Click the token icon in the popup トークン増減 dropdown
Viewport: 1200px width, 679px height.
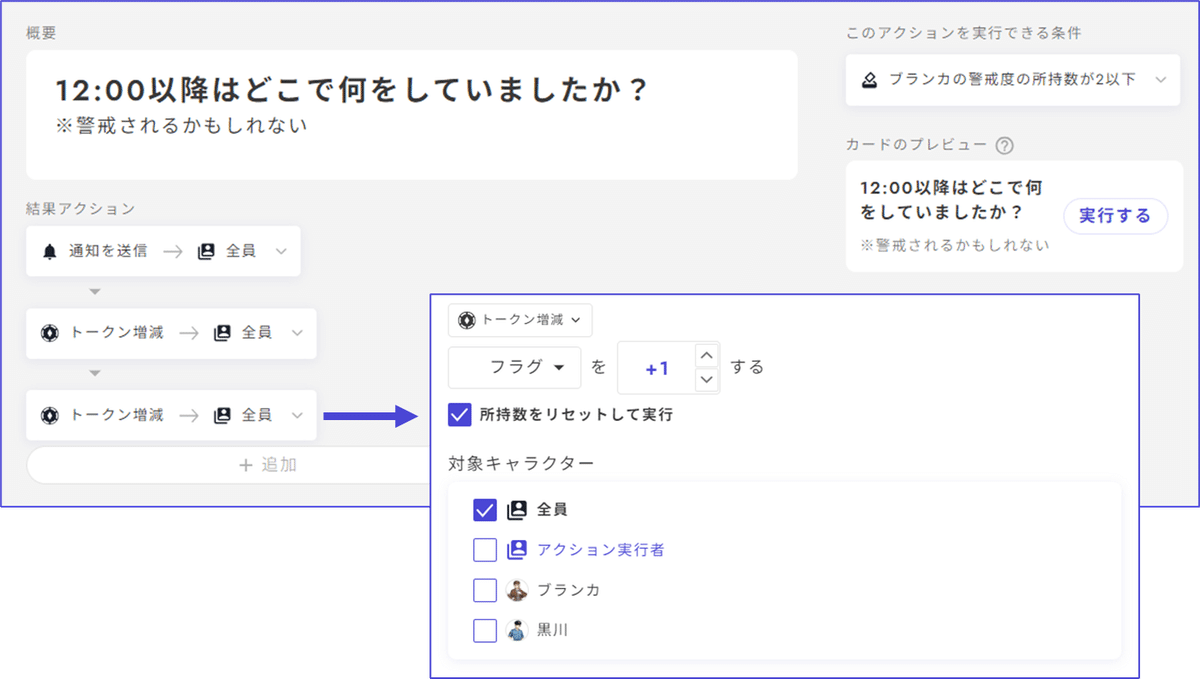coord(466,320)
